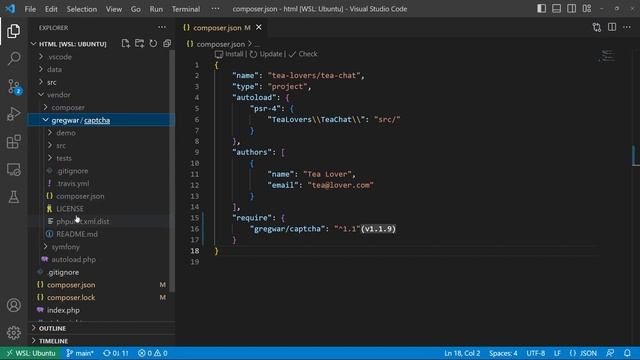
Task: Refresh the Explorer file tree
Action: [153, 43]
